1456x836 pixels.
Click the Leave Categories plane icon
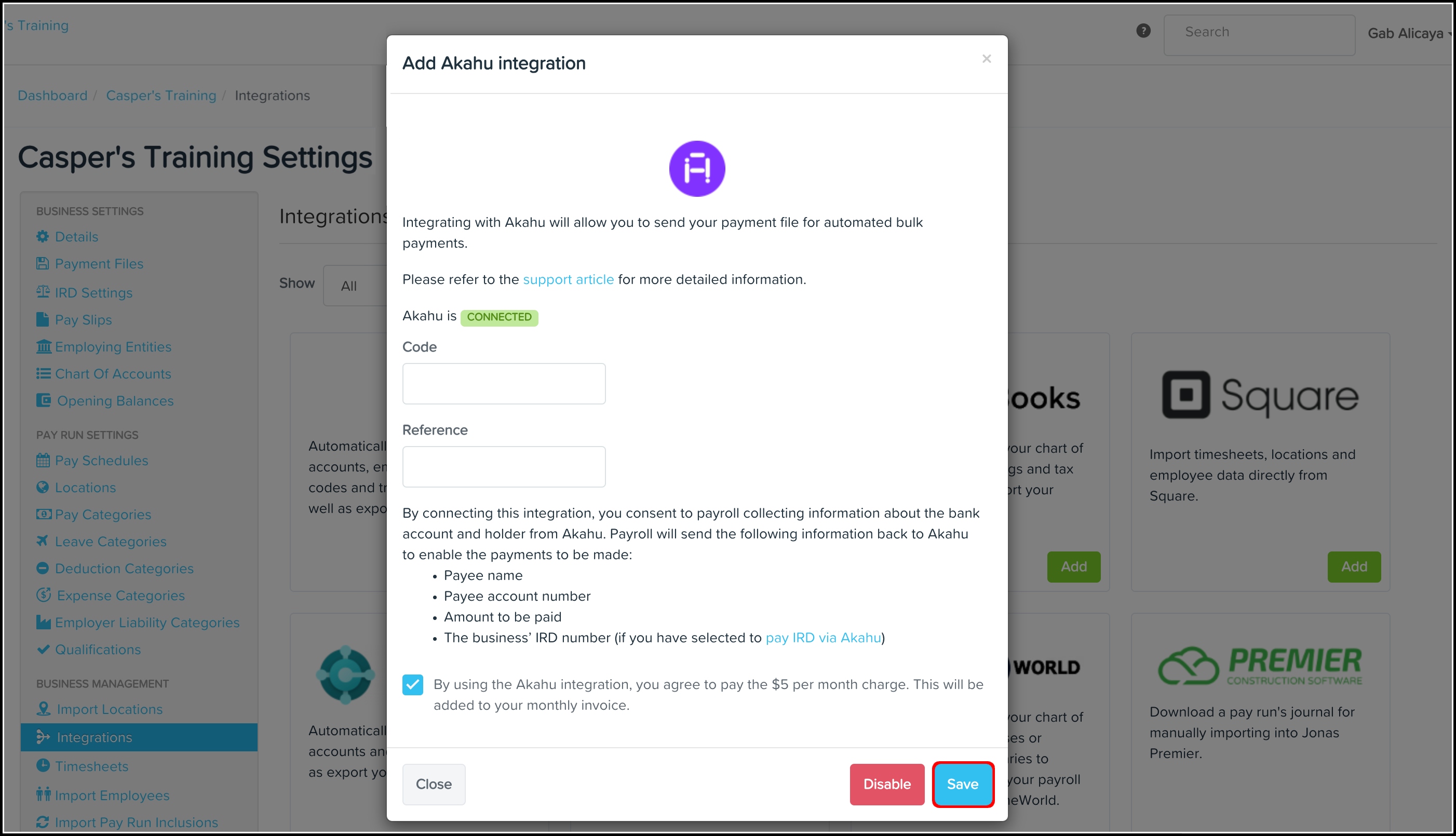coord(43,541)
